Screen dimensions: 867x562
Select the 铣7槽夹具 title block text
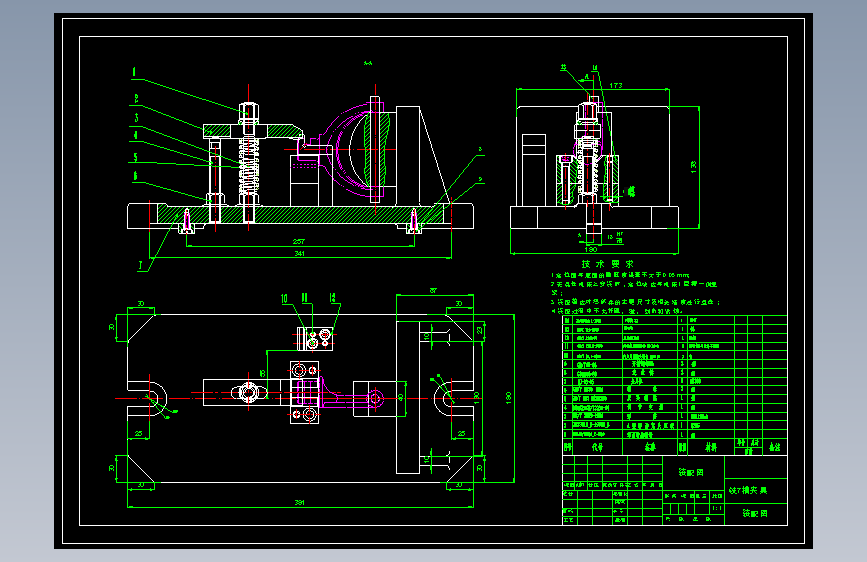[x=748, y=490]
